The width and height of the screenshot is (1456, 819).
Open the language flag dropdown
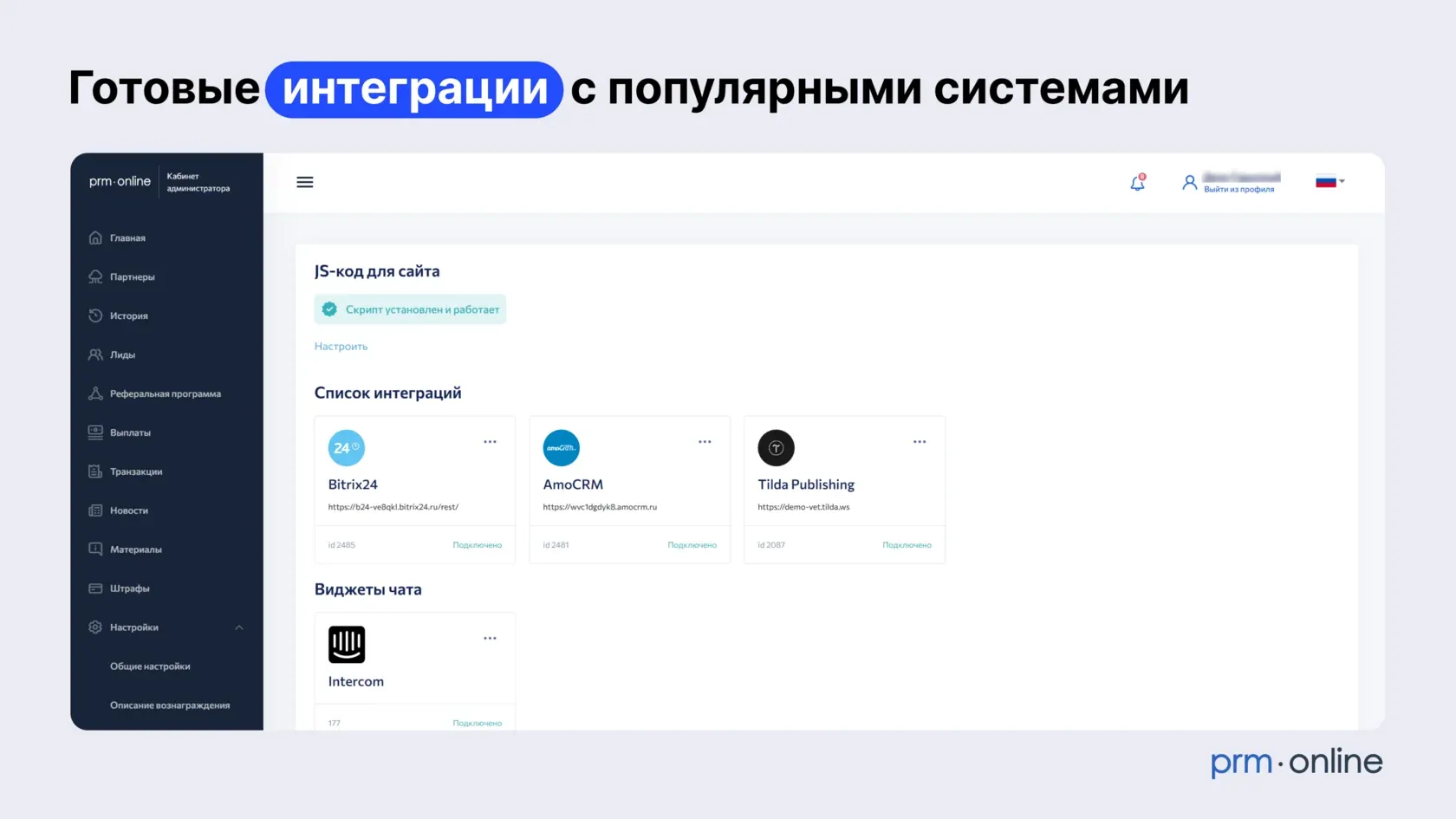(x=1329, y=182)
